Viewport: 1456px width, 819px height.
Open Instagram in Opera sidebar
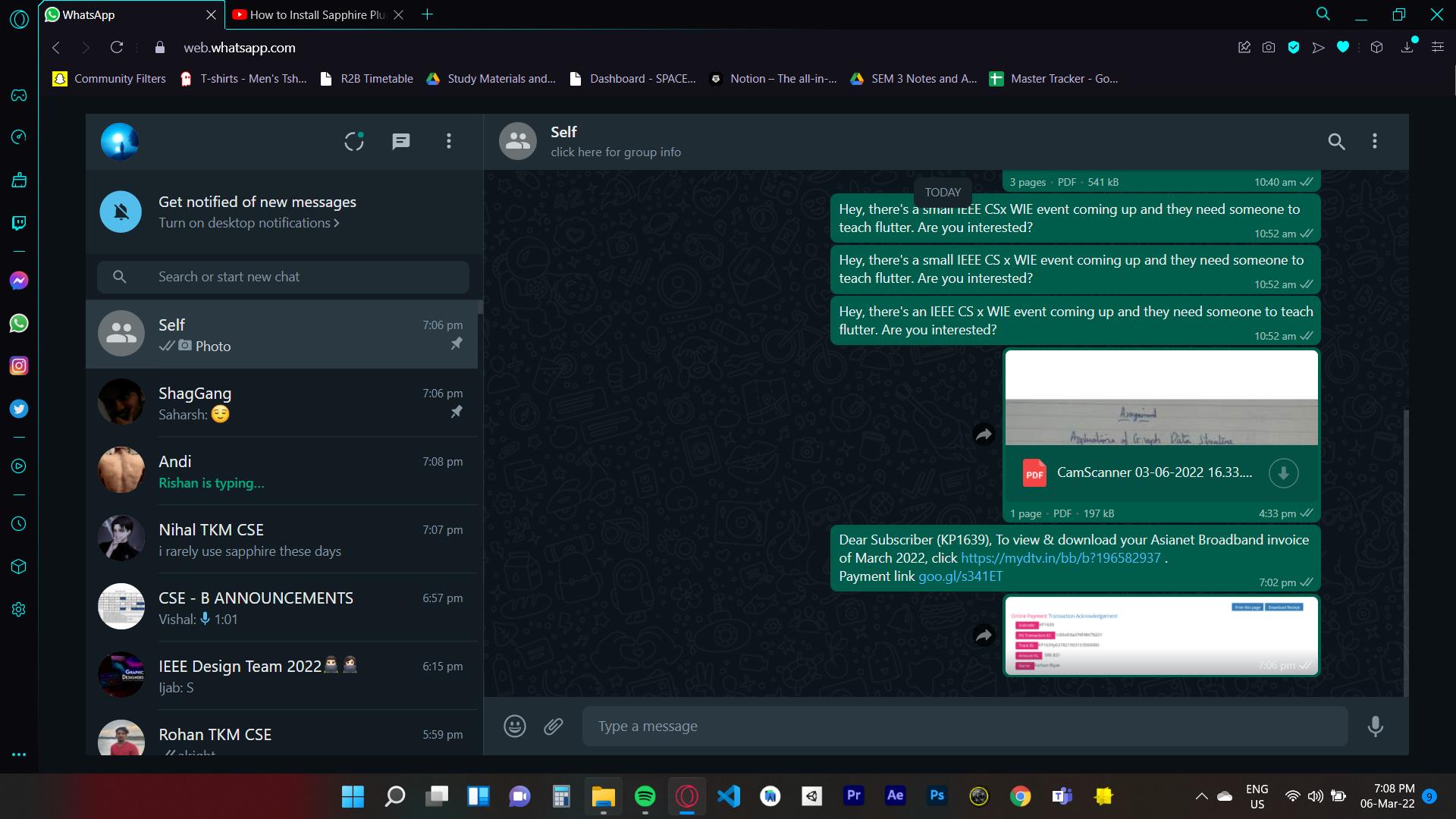(19, 366)
